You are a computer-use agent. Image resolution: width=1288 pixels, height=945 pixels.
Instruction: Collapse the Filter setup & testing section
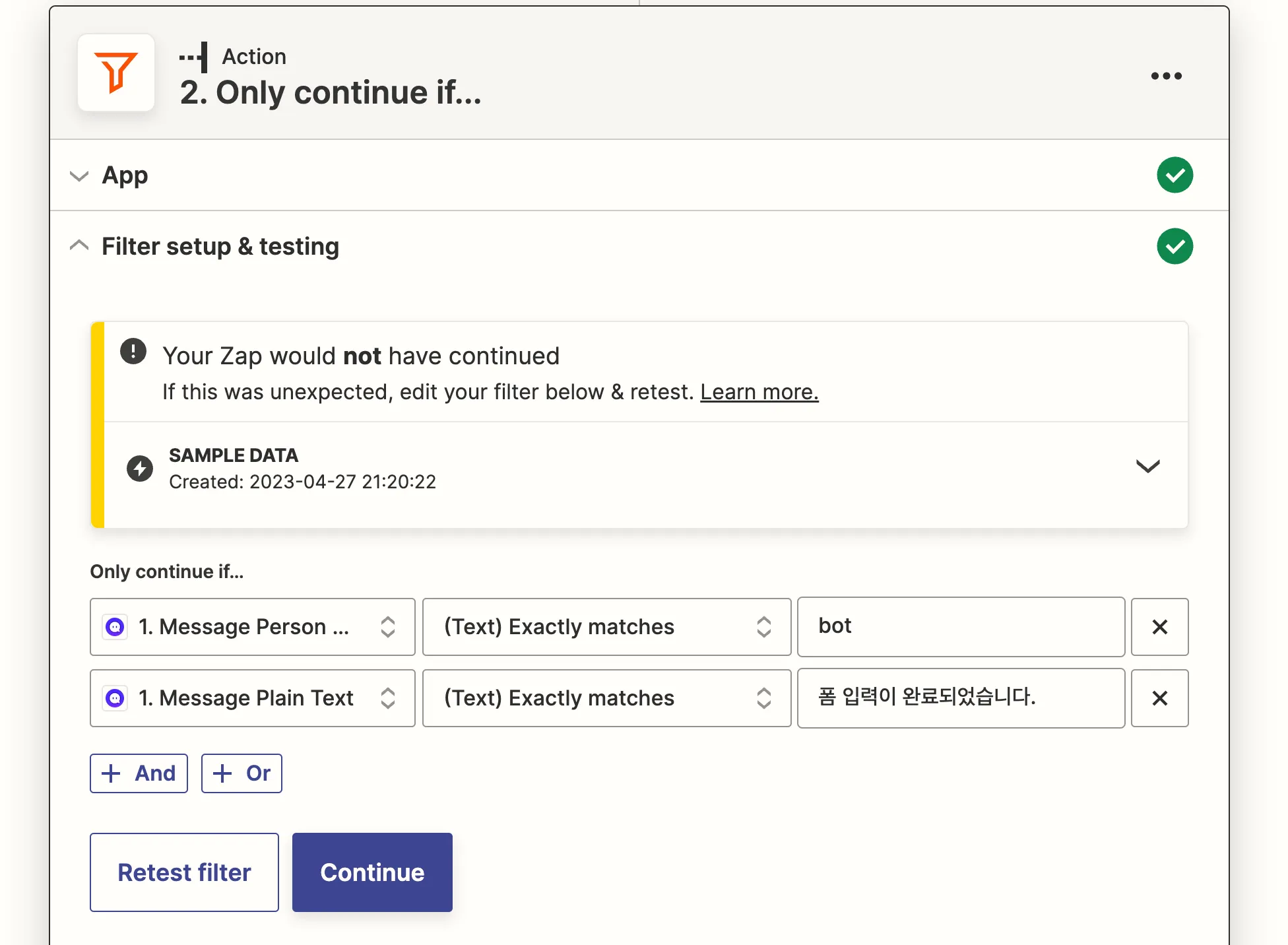[79, 246]
